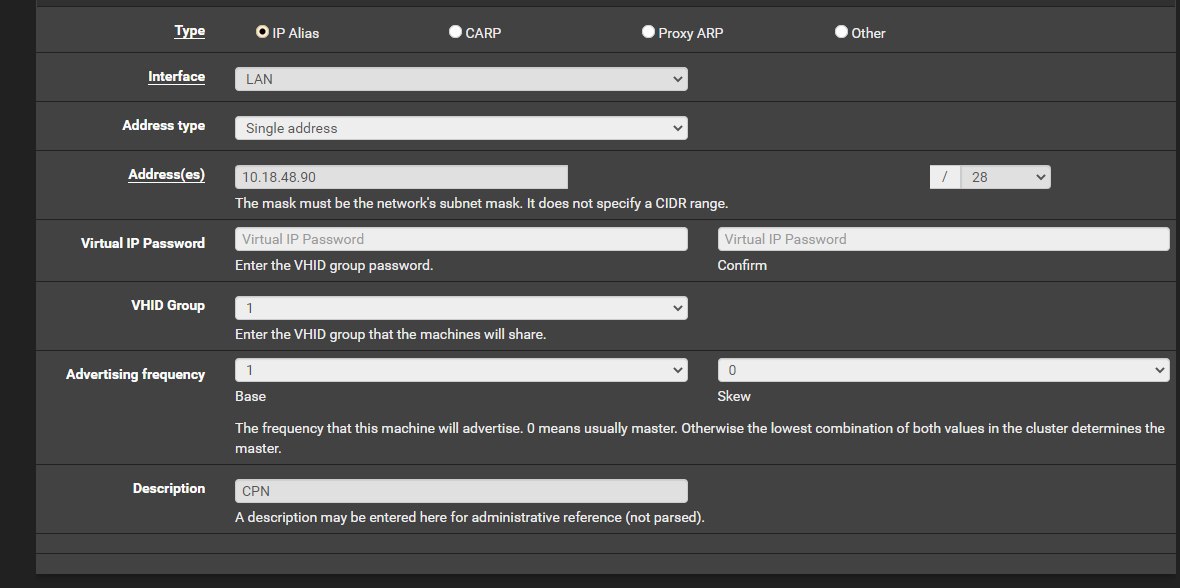The image size is (1180, 588).
Task: Select the Other type radio button
Action: pyautogui.click(x=841, y=32)
